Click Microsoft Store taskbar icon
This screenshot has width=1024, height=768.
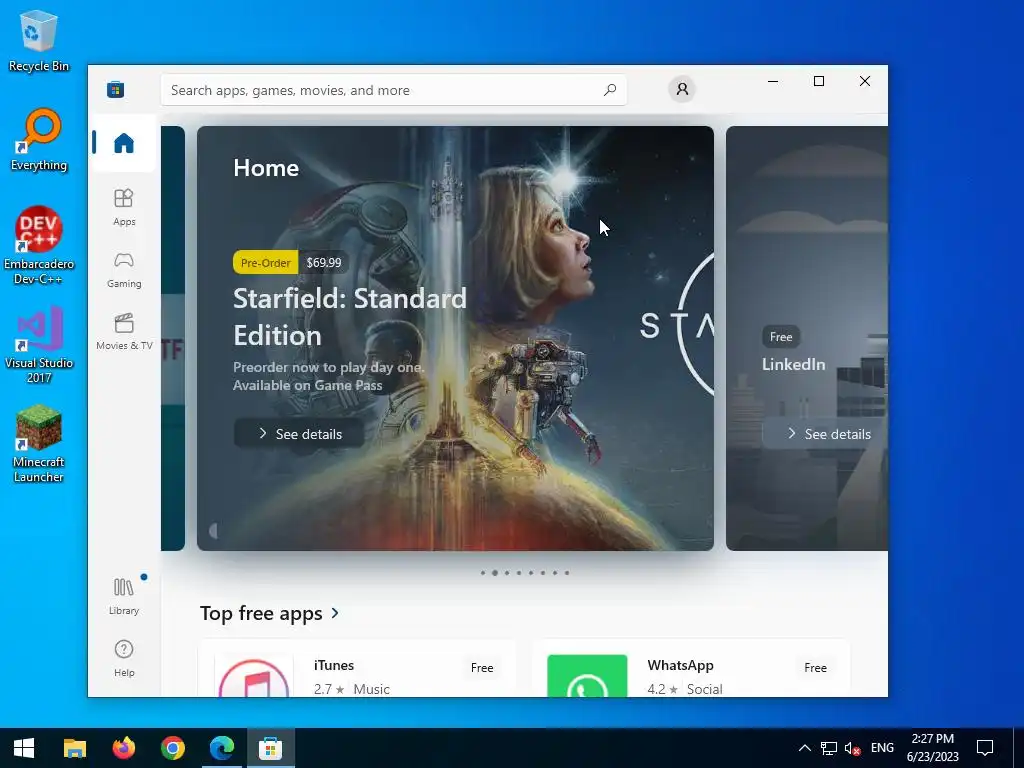(x=270, y=748)
